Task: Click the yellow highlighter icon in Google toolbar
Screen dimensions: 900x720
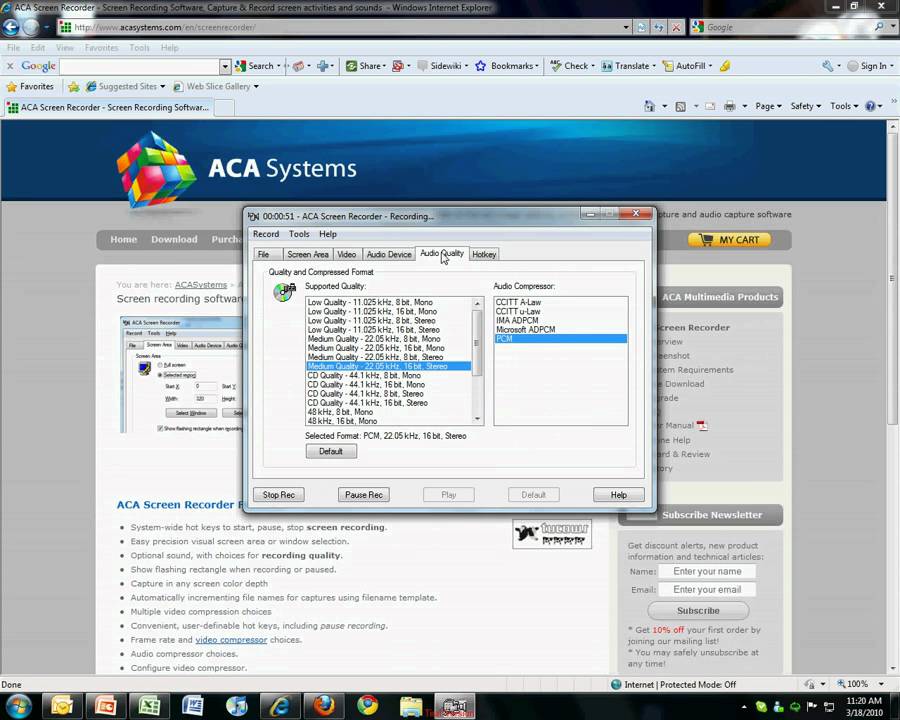Action: 725,66
